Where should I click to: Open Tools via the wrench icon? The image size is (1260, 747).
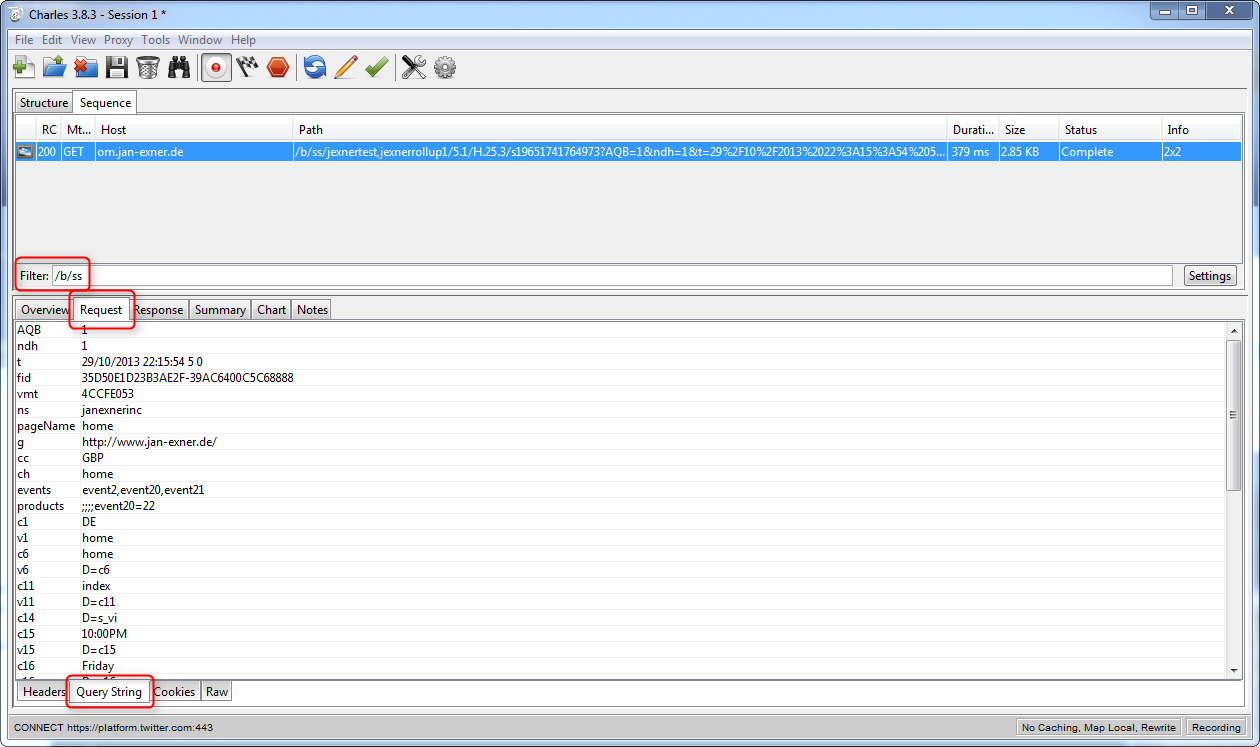click(x=414, y=67)
